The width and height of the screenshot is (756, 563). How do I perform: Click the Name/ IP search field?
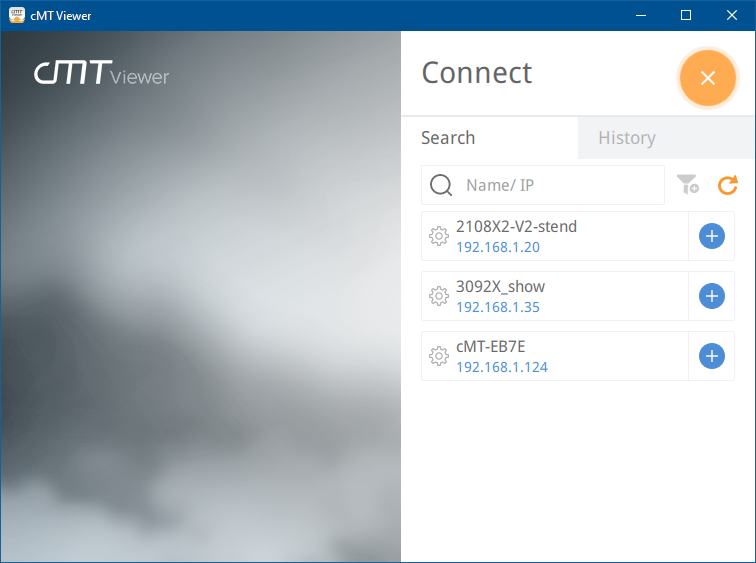[543, 185]
